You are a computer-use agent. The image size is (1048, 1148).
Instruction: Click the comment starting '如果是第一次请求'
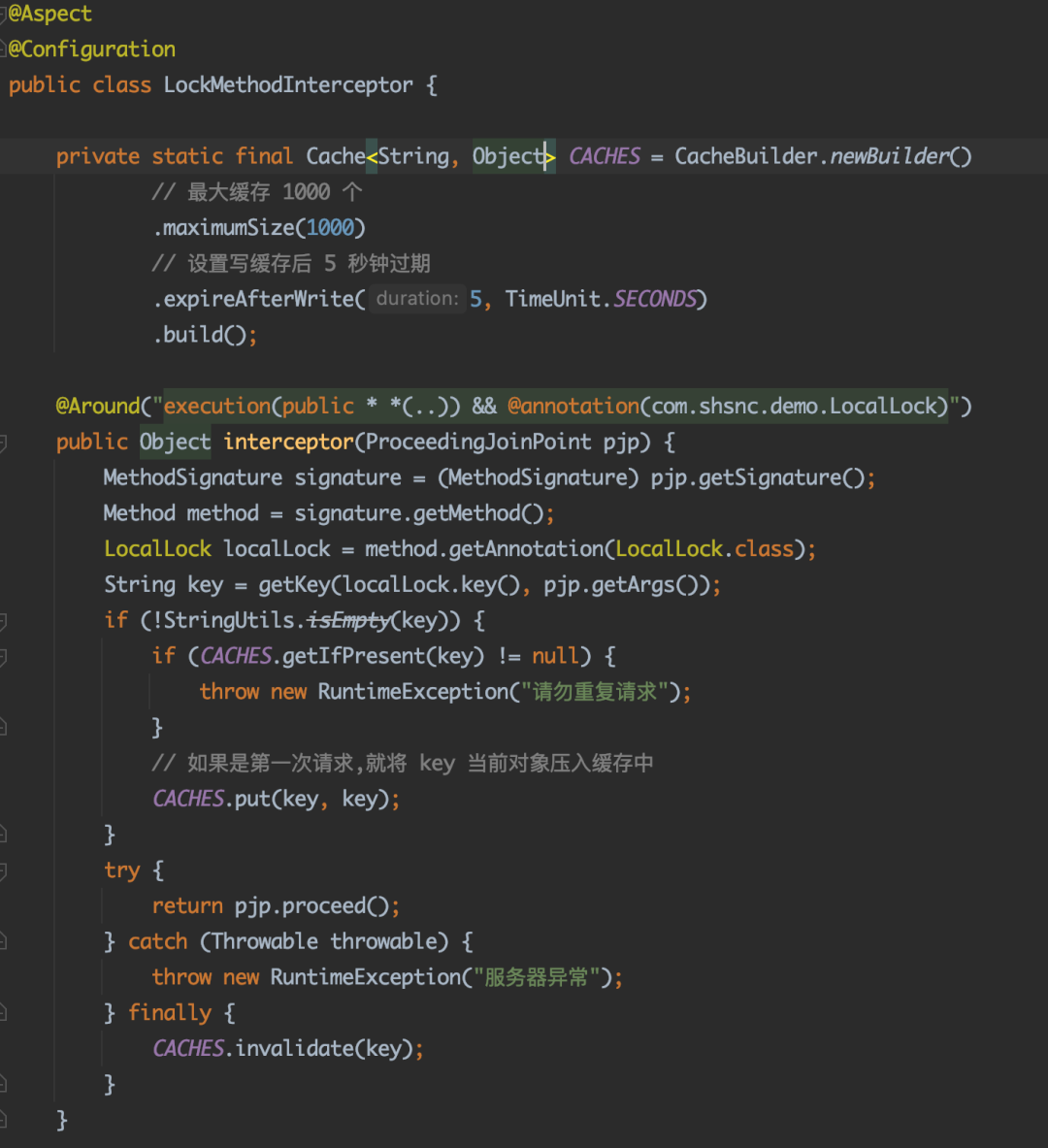tap(402, 763)
